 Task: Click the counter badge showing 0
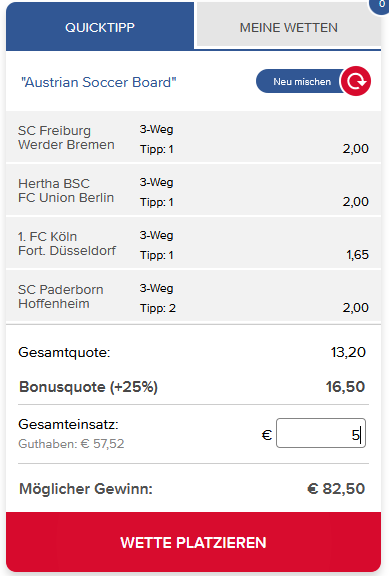coord(381,4)
